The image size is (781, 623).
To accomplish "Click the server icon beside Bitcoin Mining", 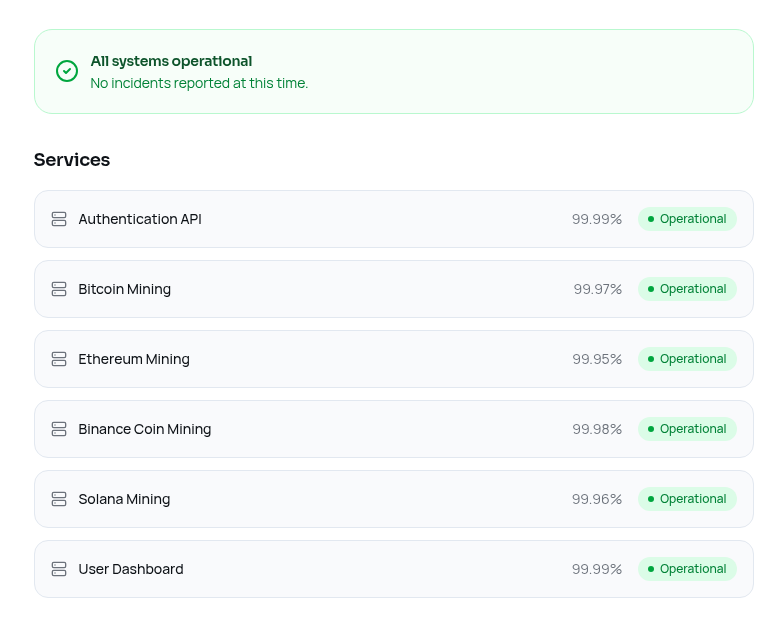I will coord(59,289).
